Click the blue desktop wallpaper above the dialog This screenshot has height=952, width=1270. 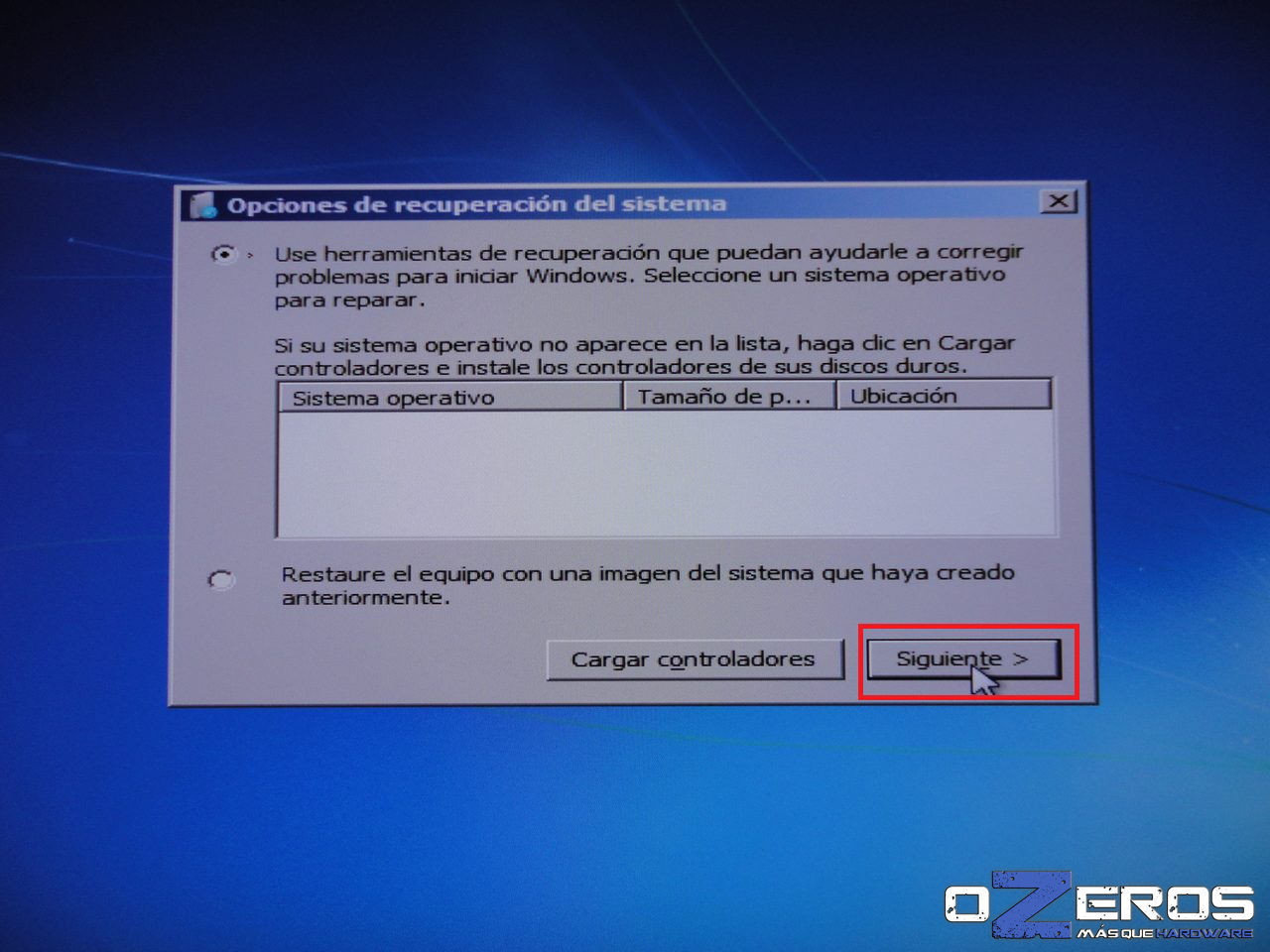[x=635, y=89]
